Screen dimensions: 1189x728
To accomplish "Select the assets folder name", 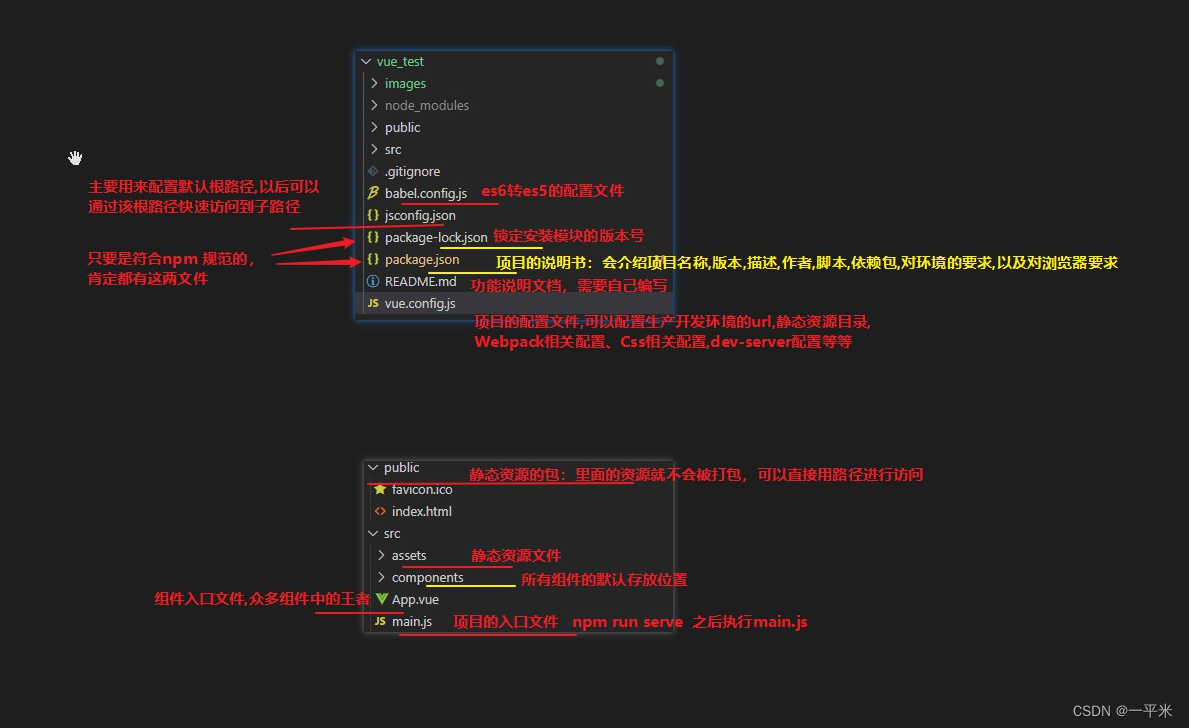I will point(409,556).
